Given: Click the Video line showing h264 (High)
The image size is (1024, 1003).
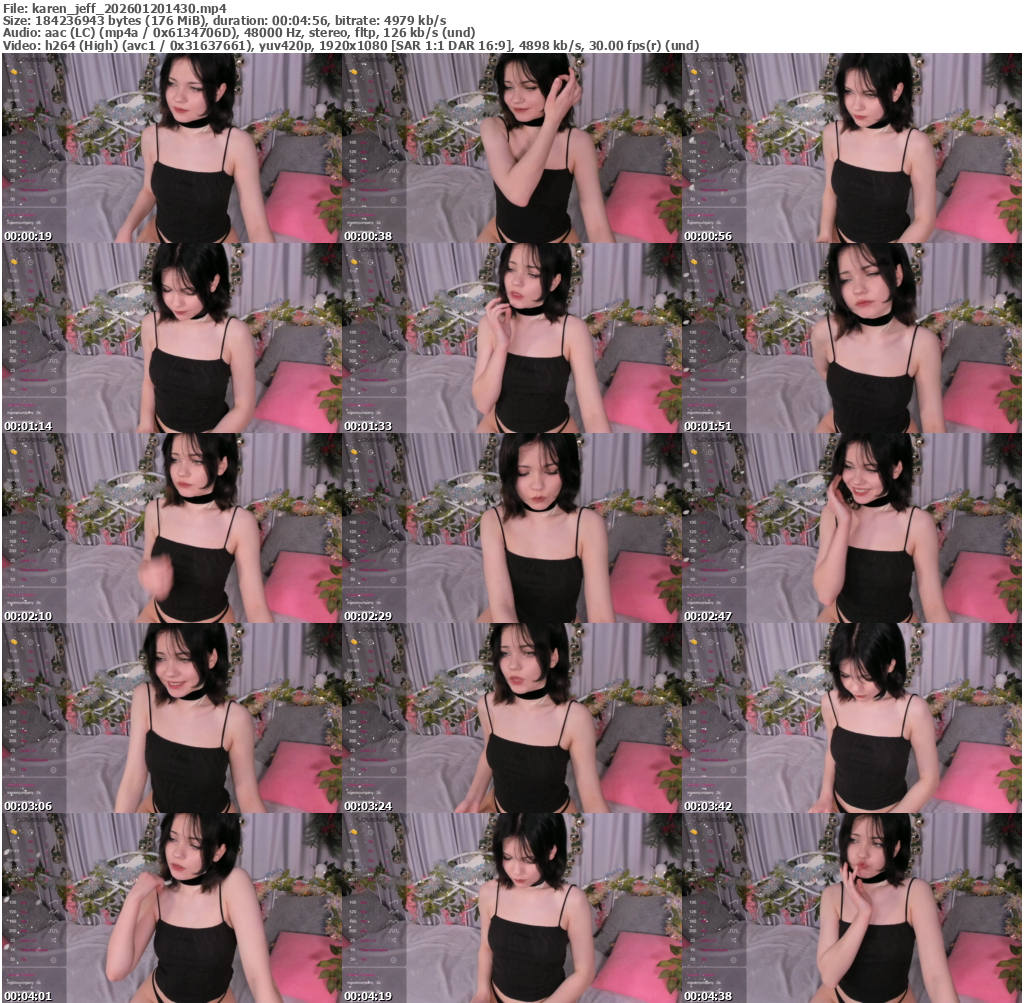Looking at the screenshot, I should pyautogui.click(x=351, y=46).
